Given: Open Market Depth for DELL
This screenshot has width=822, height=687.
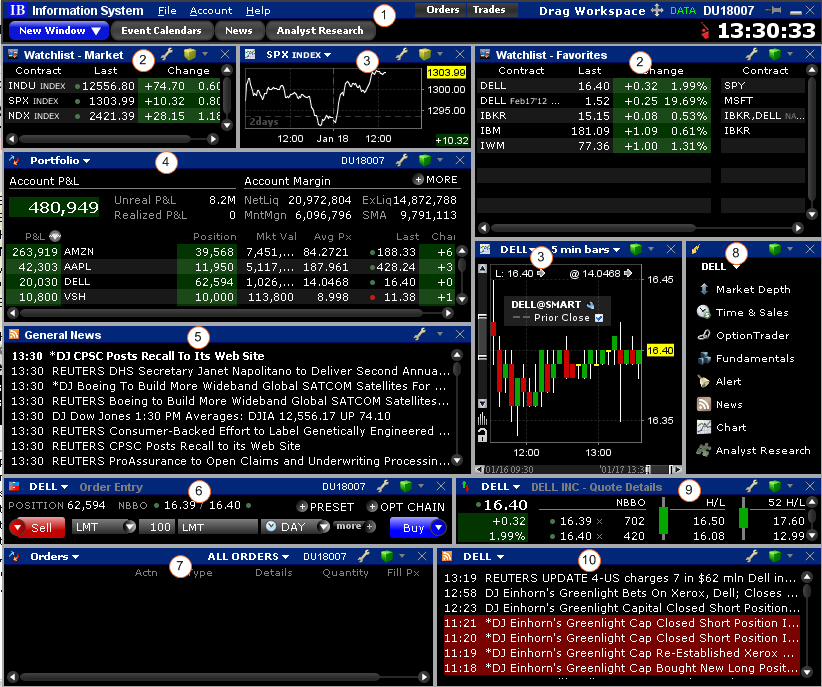Looking at the screenshot, I should pos(752,289).
